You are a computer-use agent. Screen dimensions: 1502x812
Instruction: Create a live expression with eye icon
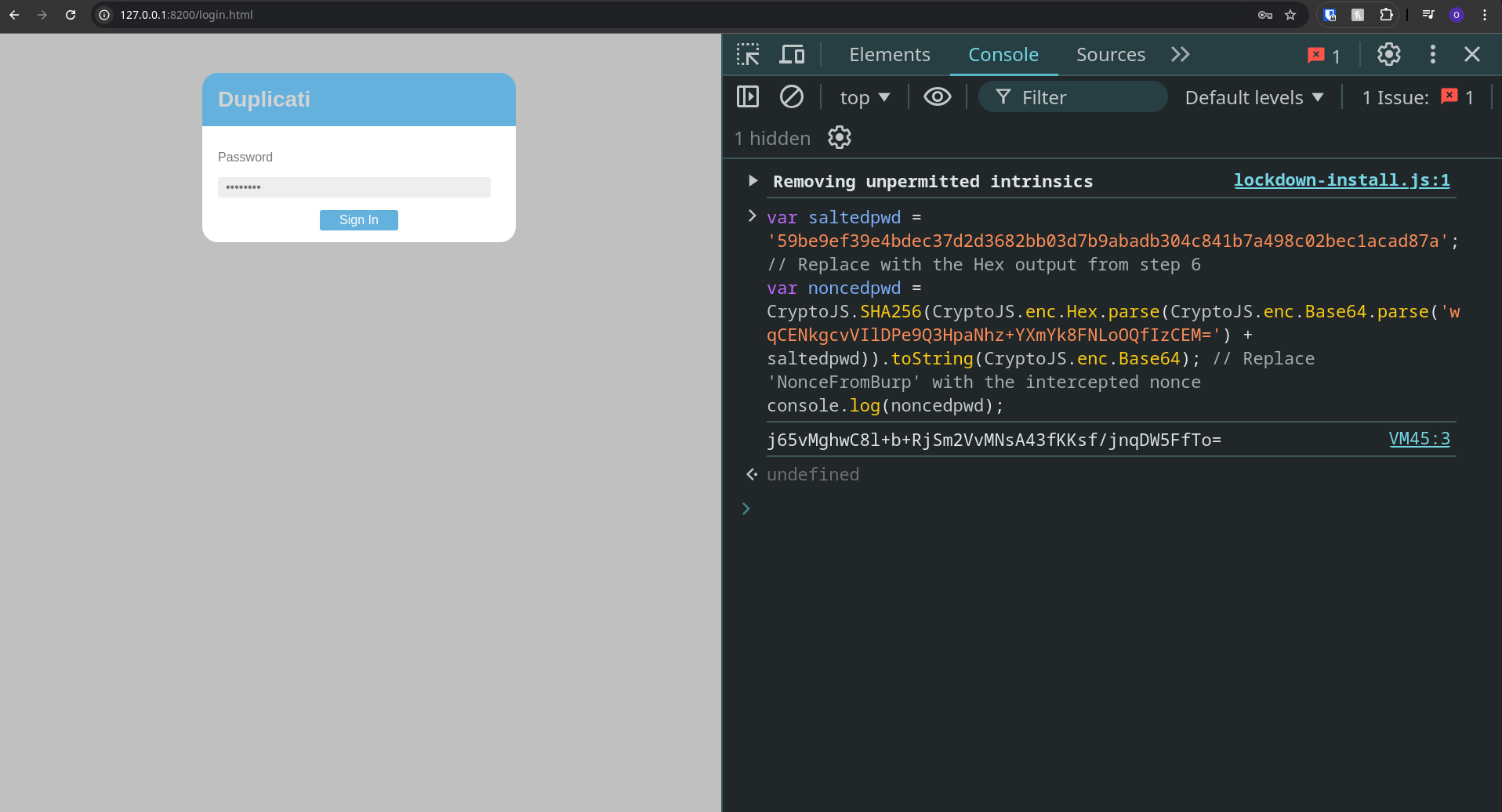tap(937, 96)
